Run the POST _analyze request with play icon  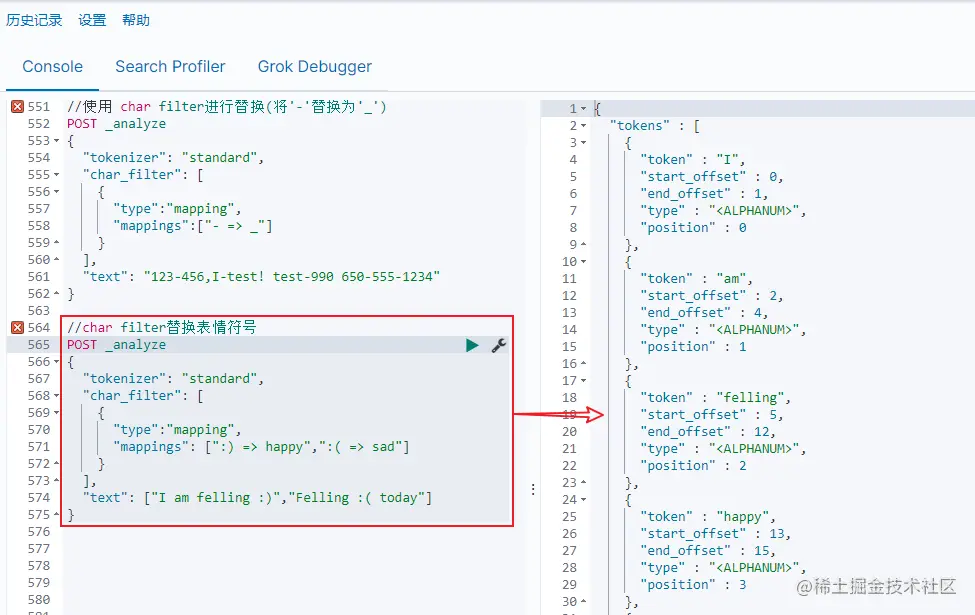point(472,345)
